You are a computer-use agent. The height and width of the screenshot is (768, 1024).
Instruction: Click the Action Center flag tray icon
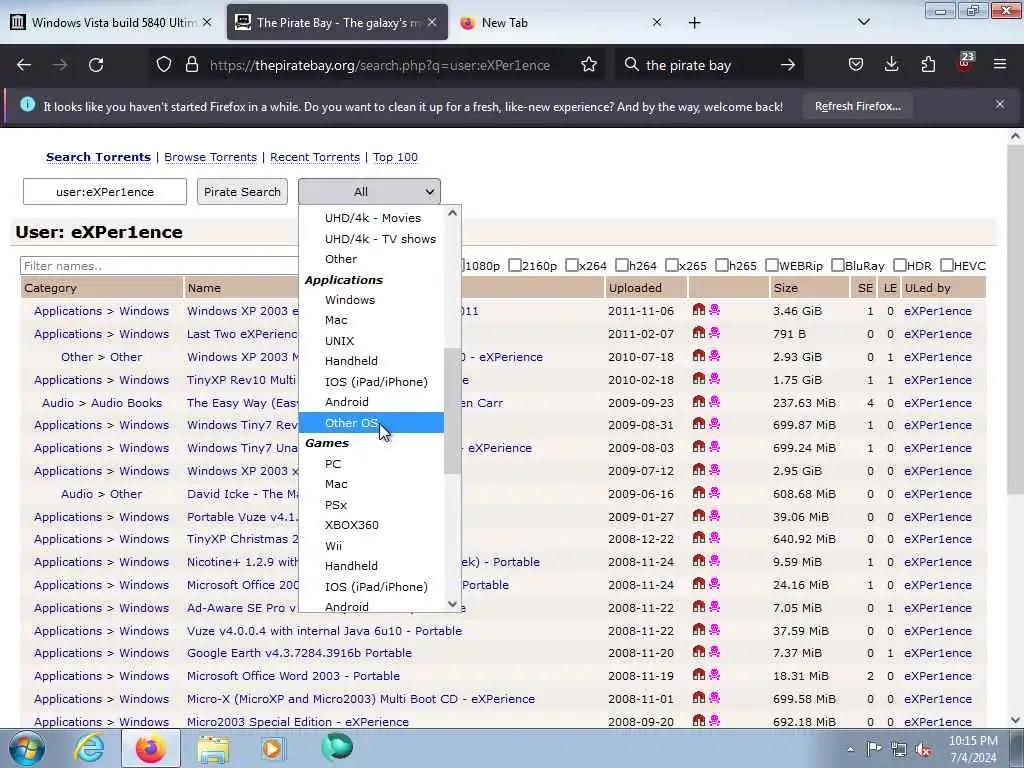(874, 749)
